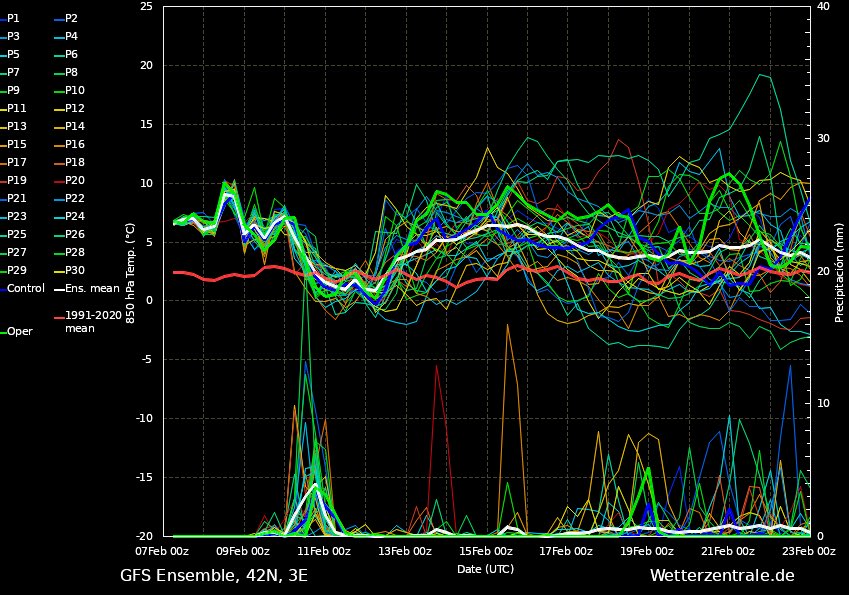Click the 09Feb 00z date label
Image resolution: width=849 pixels, height=595 pixels.
(x=243, y=551)
